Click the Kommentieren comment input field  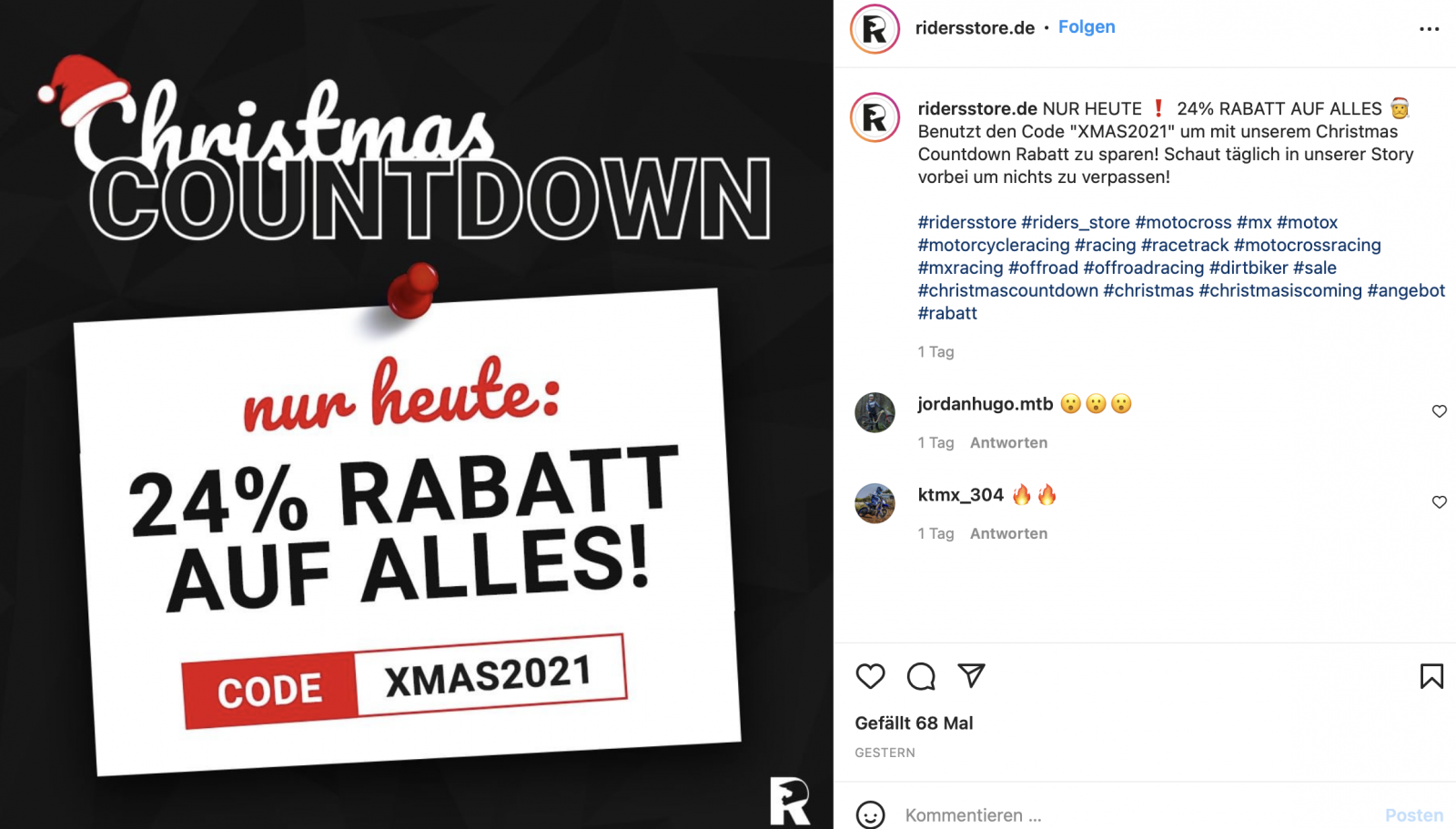click(1137, 815)
